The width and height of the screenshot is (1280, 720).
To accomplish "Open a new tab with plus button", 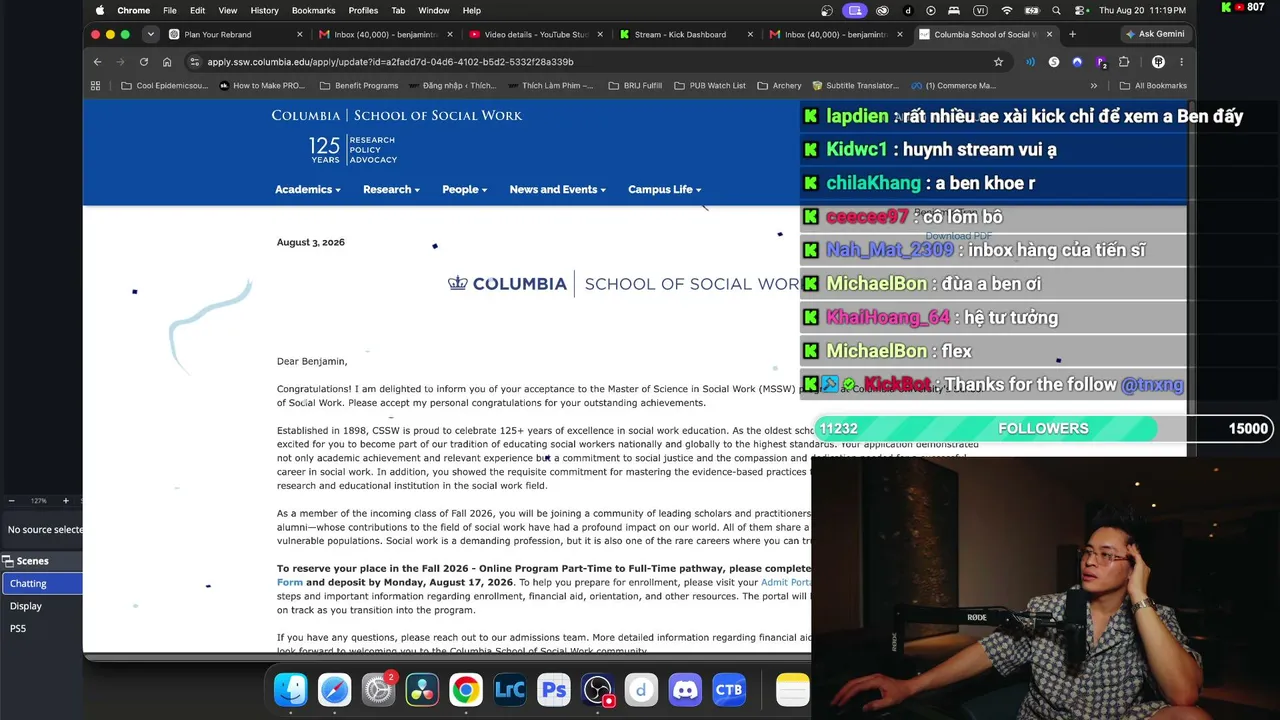I will coord(1072,34).
